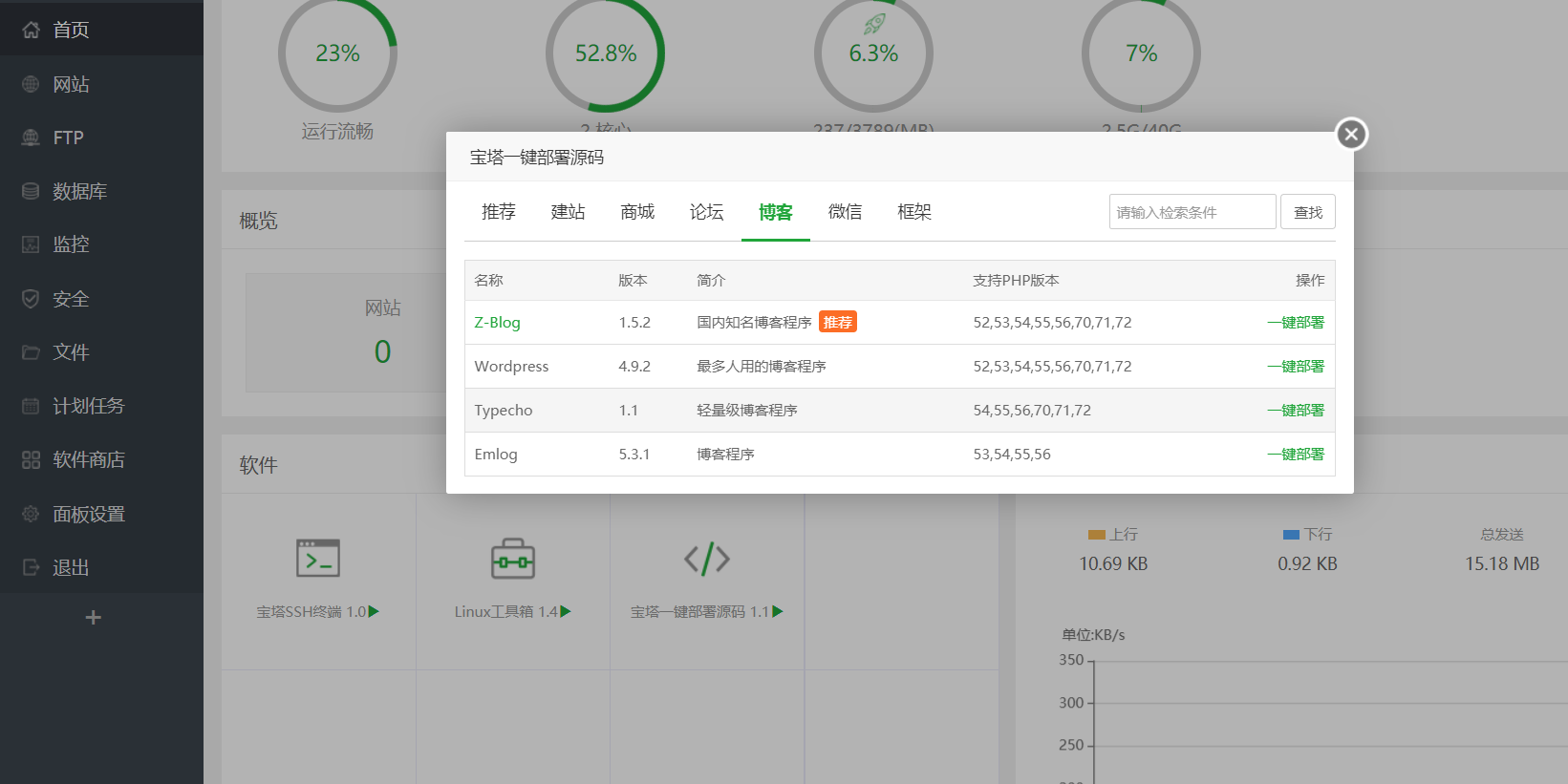The height and width of the screenshot is (784, 1568).
Task: Switch to the 论坛 tab
Action: [x=706, y=212]
